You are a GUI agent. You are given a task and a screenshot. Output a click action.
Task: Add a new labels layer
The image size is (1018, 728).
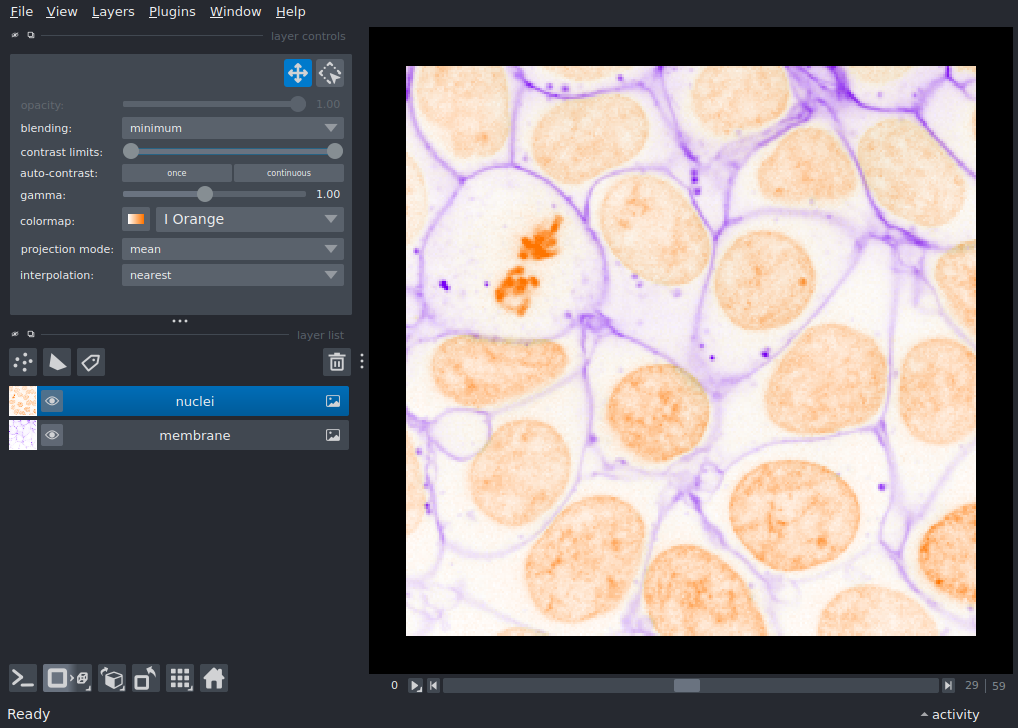(x=91, y=362)
